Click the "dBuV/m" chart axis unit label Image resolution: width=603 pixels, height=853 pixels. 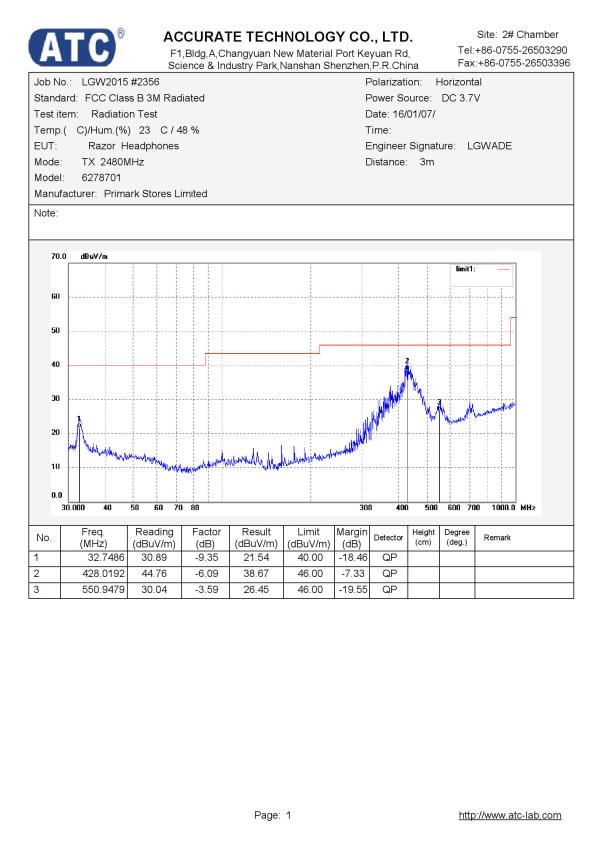coord(94,256)
